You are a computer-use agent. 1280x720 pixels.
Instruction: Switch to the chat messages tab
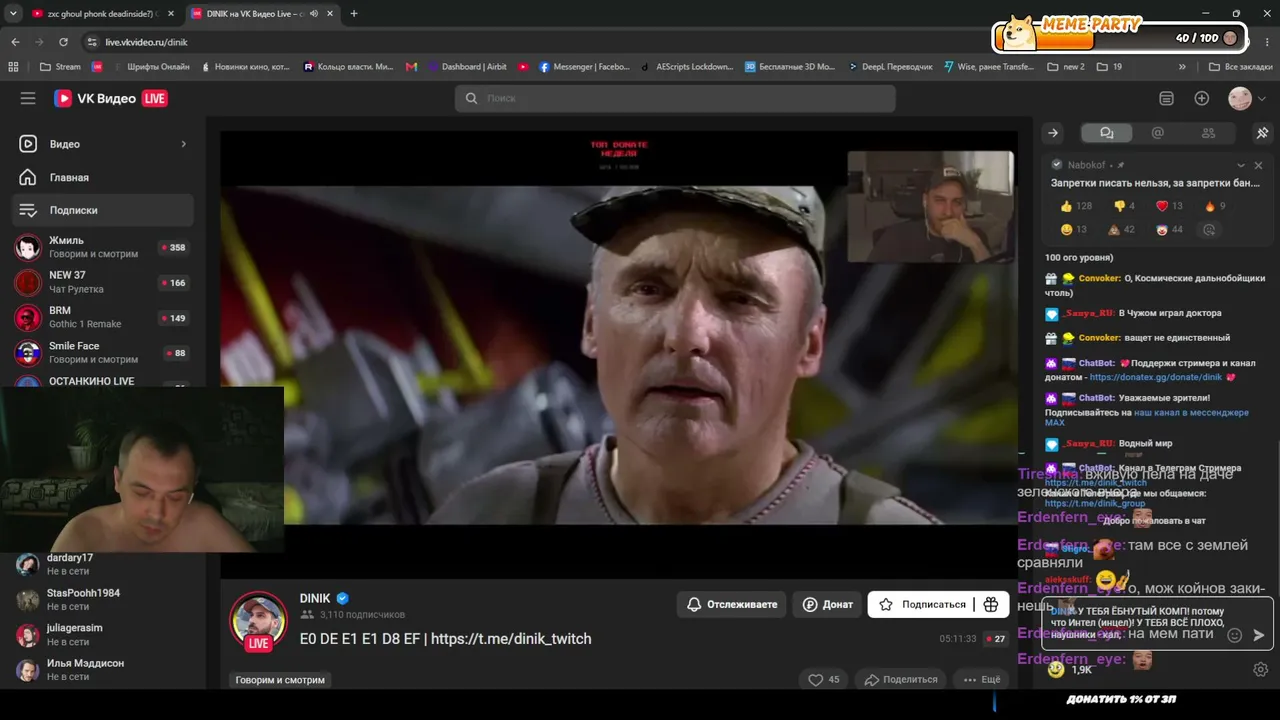(1106, 133)
